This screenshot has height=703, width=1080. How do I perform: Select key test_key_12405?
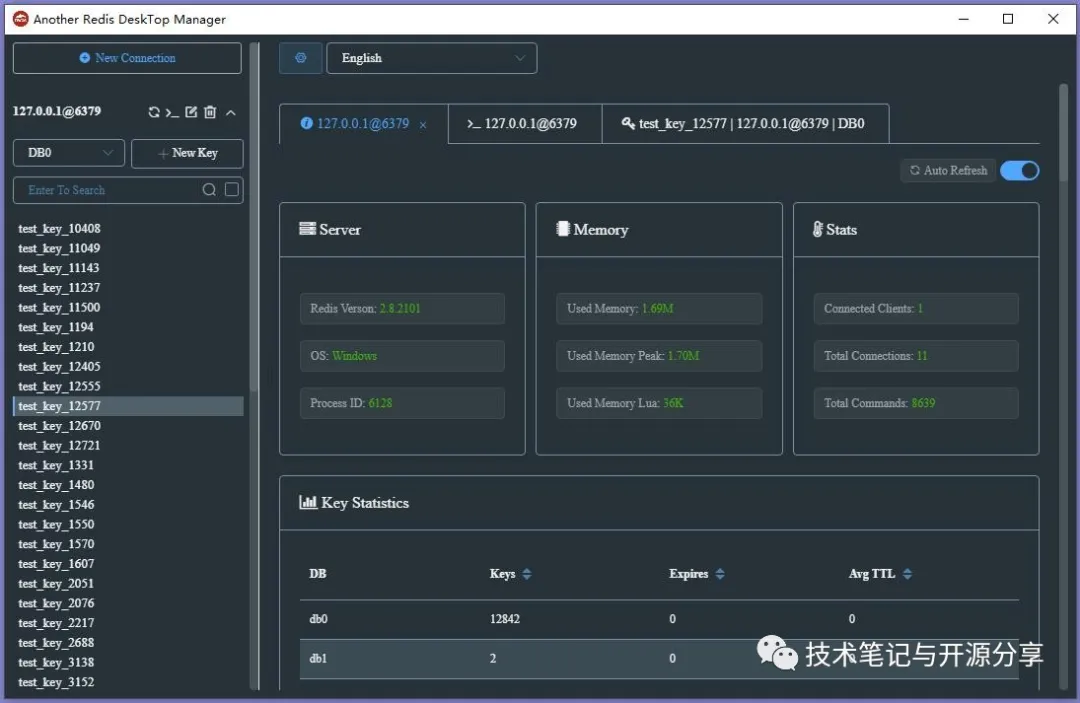click(128, 366)
